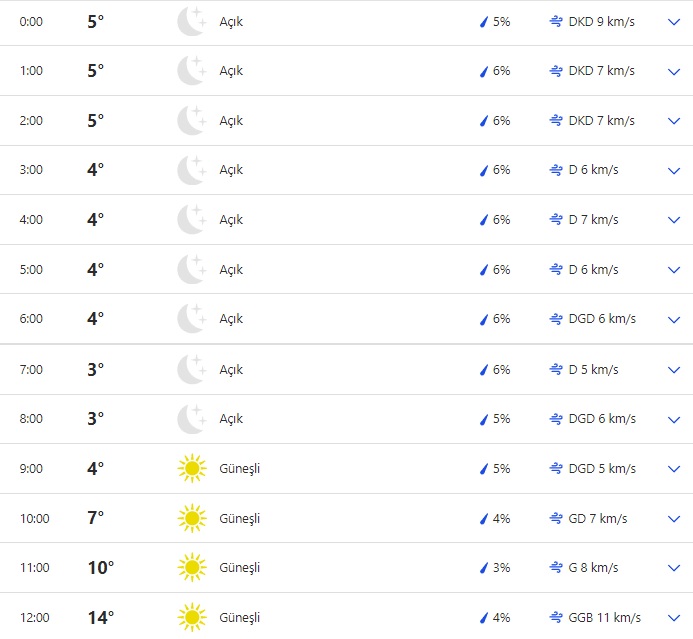Click the raindrop icon at 1:00
The width and height of the screenshot is (693, 639).
484,71
